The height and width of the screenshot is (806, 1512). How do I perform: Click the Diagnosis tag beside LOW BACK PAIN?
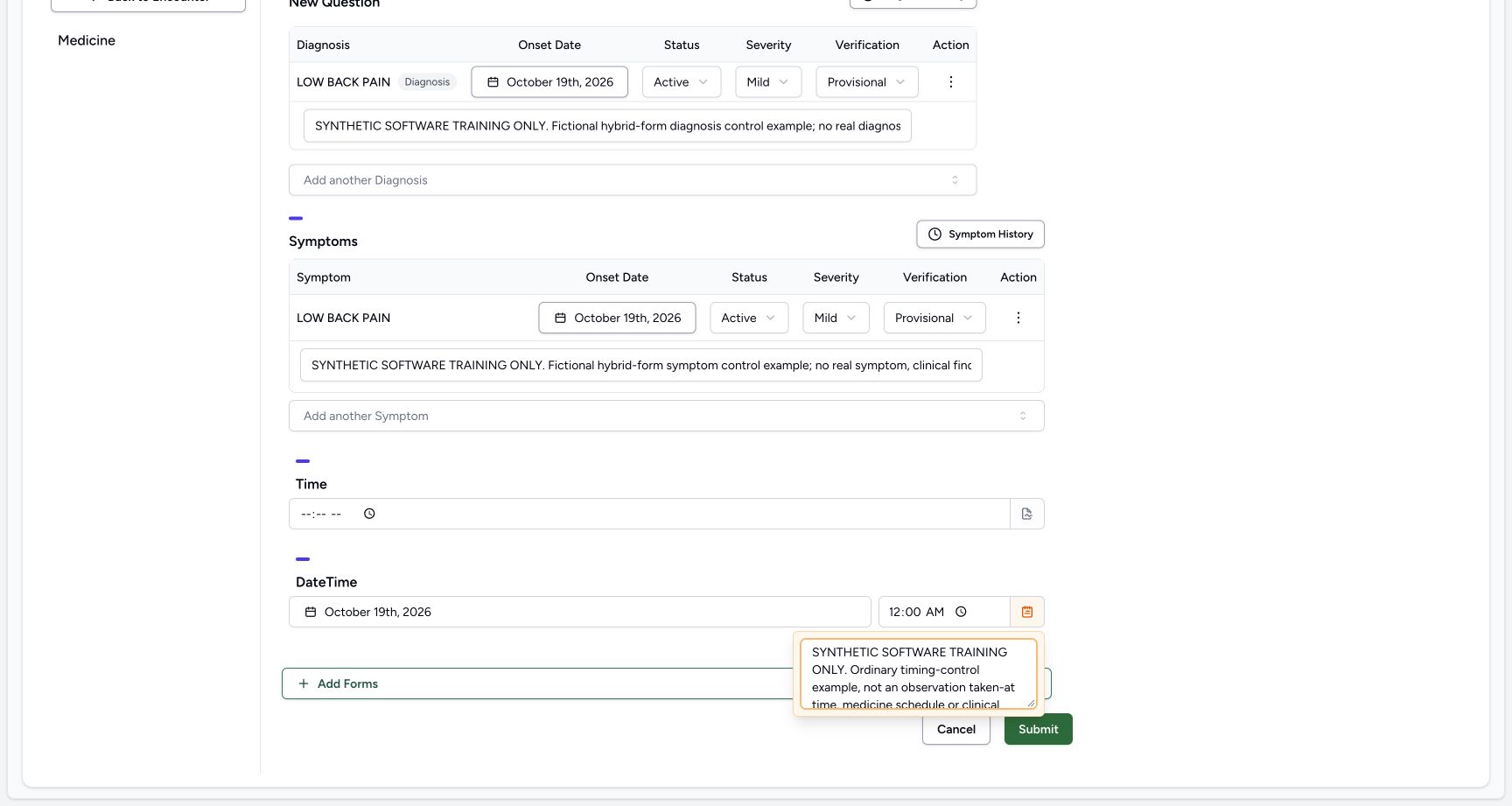point(427,82)
